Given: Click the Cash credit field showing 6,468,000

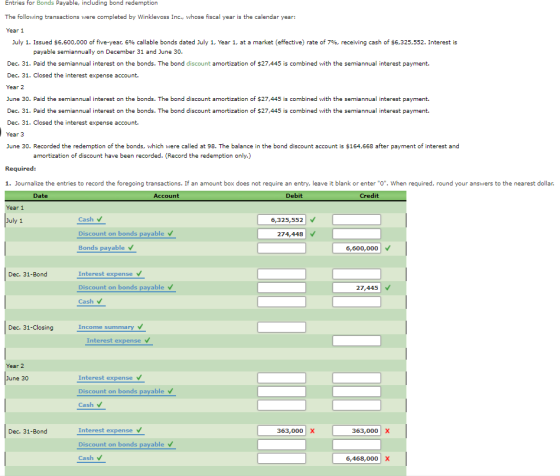Looking at the screenshot, I should pyautogui.click(x=356, y=459).
